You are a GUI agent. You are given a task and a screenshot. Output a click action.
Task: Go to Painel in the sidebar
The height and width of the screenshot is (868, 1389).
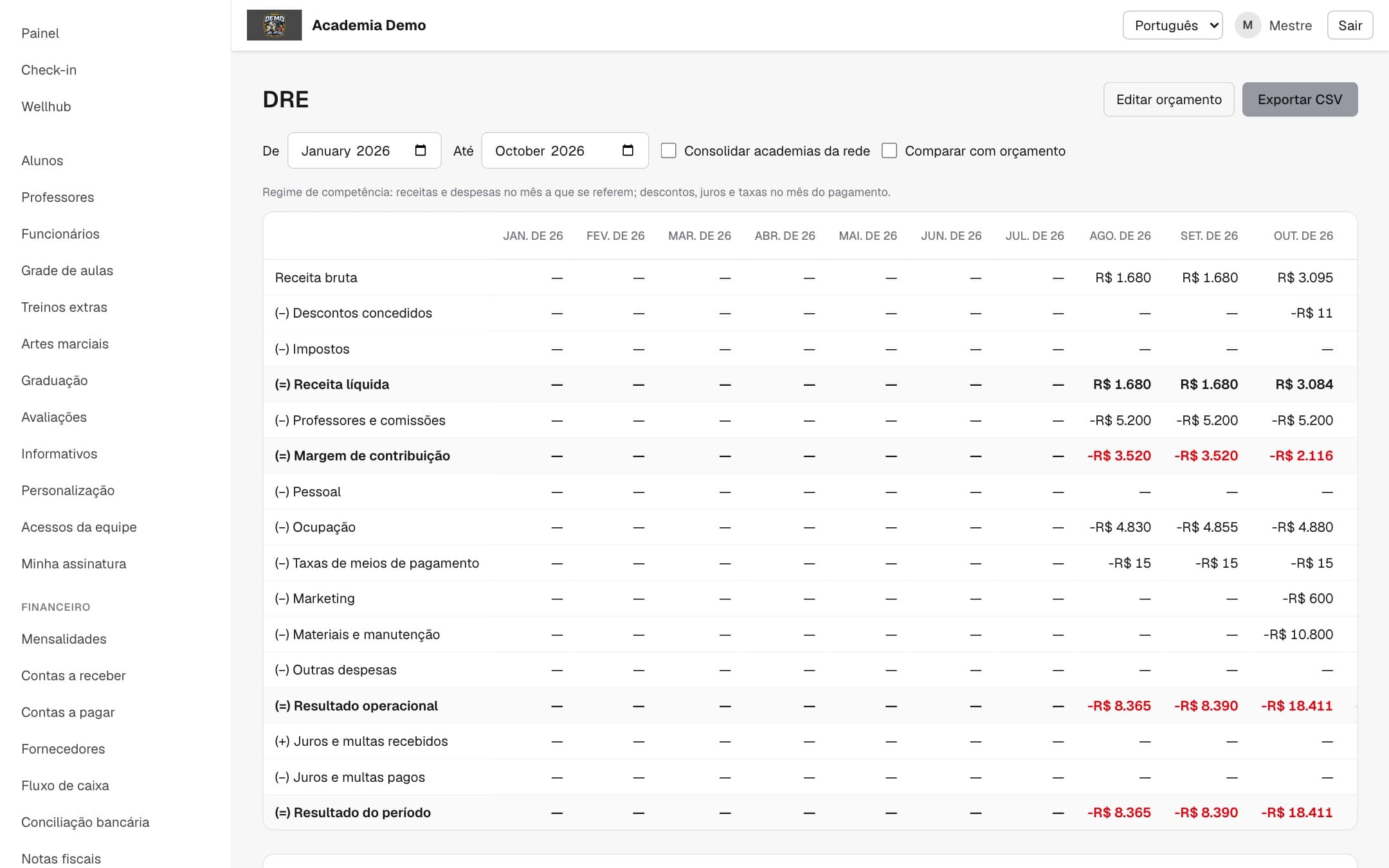(40, 33)
